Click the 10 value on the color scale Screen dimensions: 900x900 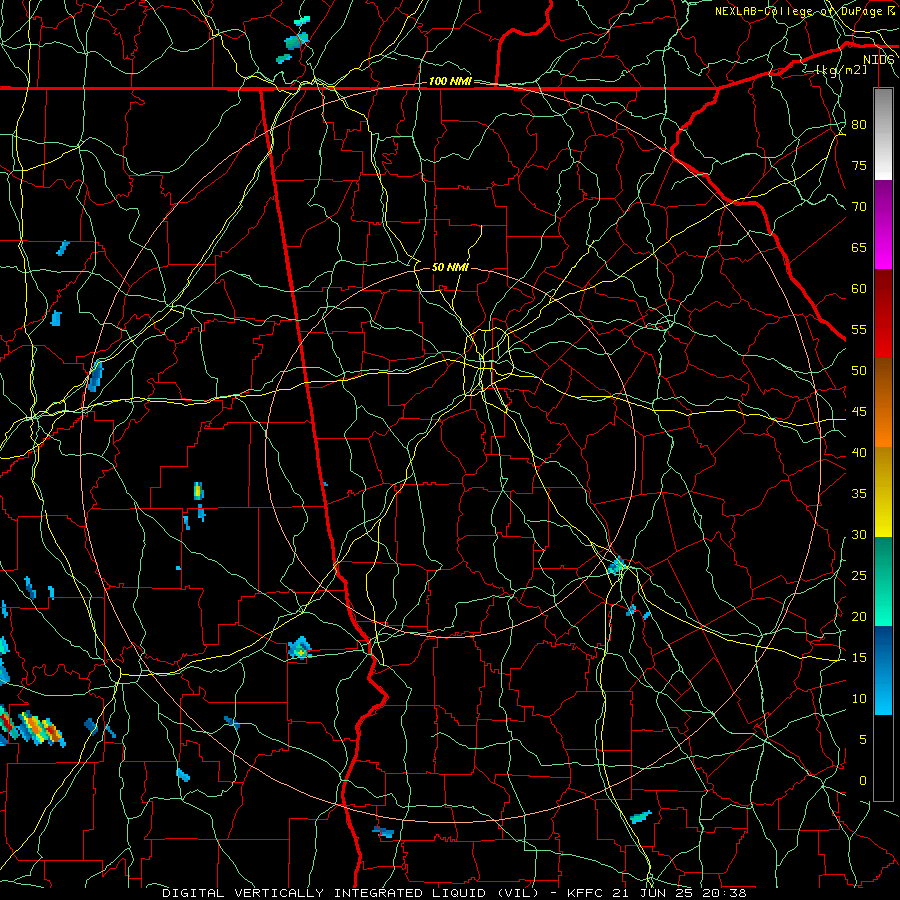click(x=859, y=699)
